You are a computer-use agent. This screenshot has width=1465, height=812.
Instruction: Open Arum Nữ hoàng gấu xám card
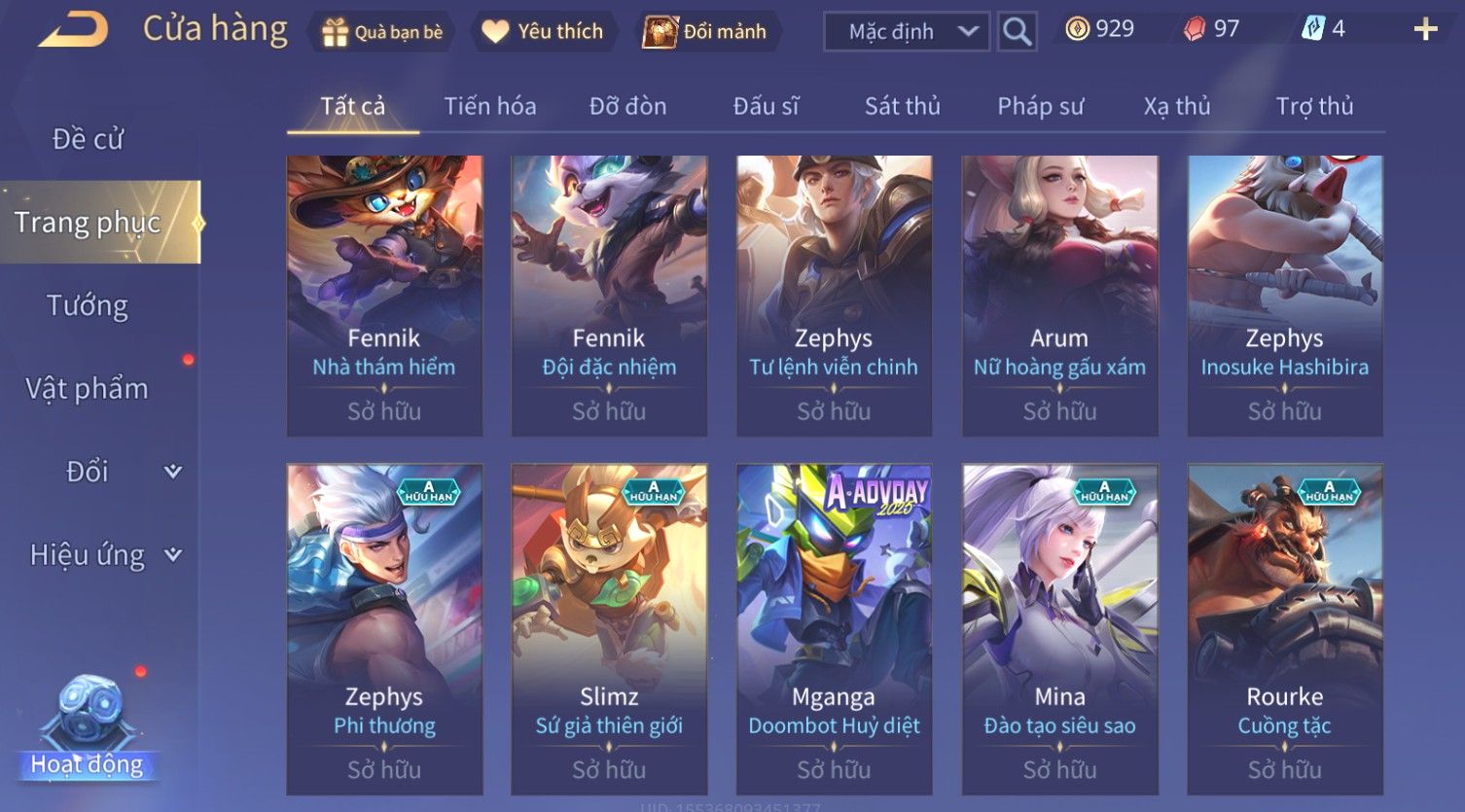pyautogui.click(x=1059, y=296)
